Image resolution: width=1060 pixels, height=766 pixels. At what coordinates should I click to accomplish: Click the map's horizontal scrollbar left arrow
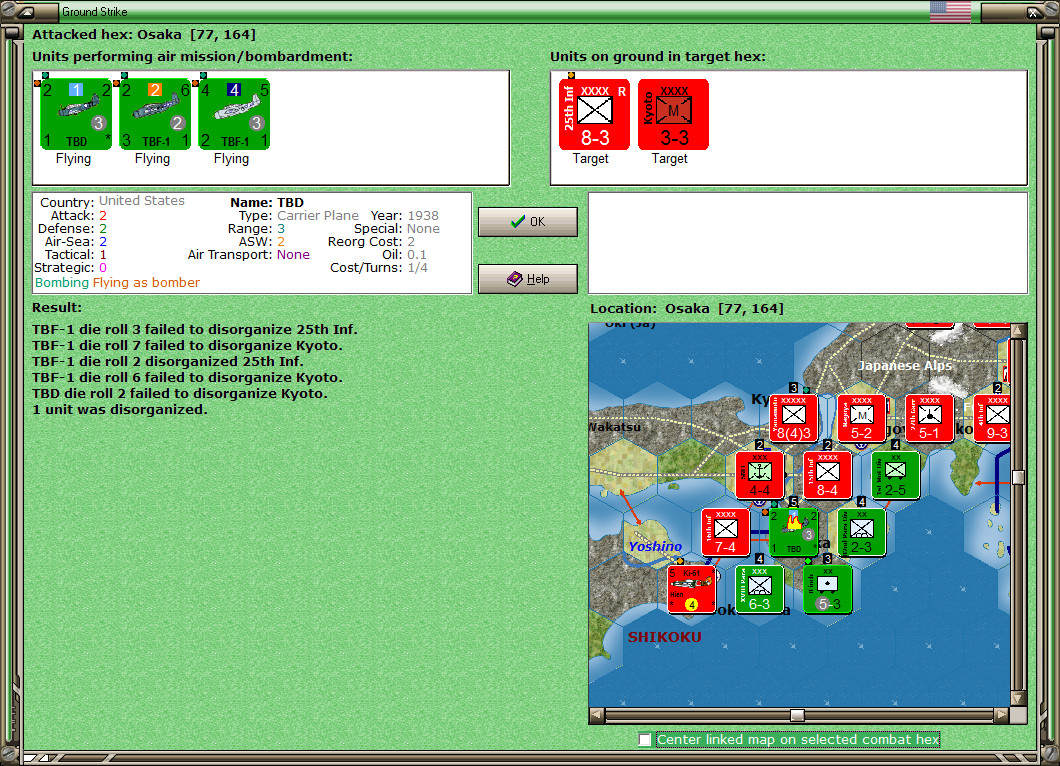pos(597,715)
